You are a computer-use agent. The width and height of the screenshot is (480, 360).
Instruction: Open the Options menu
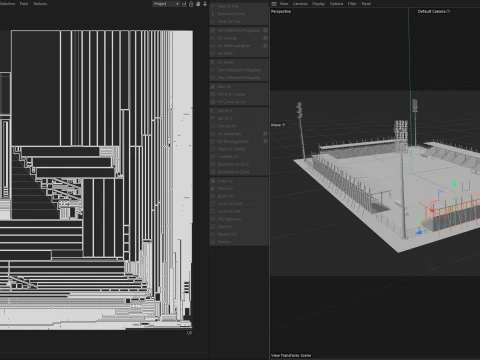[336, 4]
